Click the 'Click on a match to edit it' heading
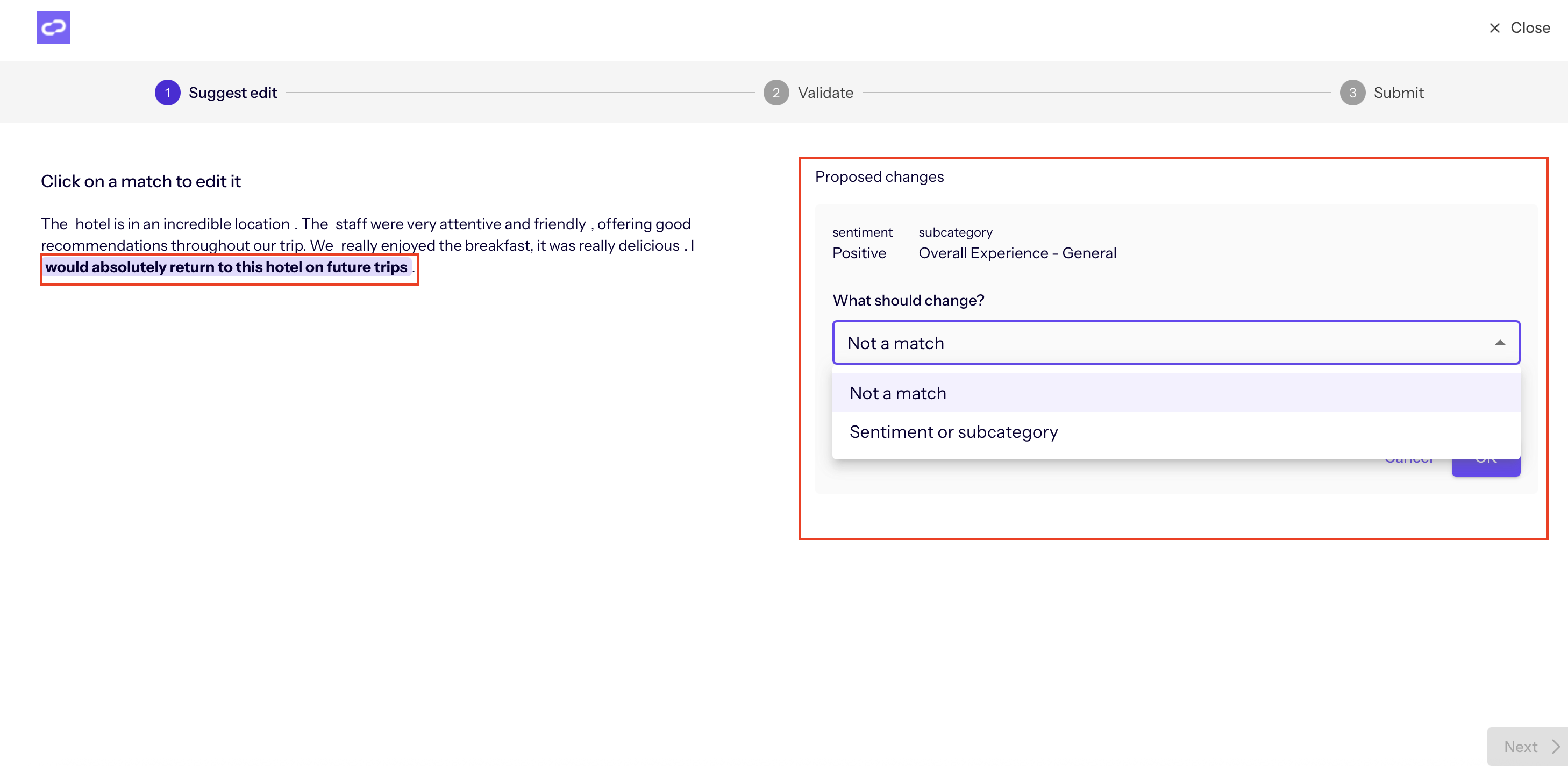This screenshot has height=766, width=1568. 140,181
